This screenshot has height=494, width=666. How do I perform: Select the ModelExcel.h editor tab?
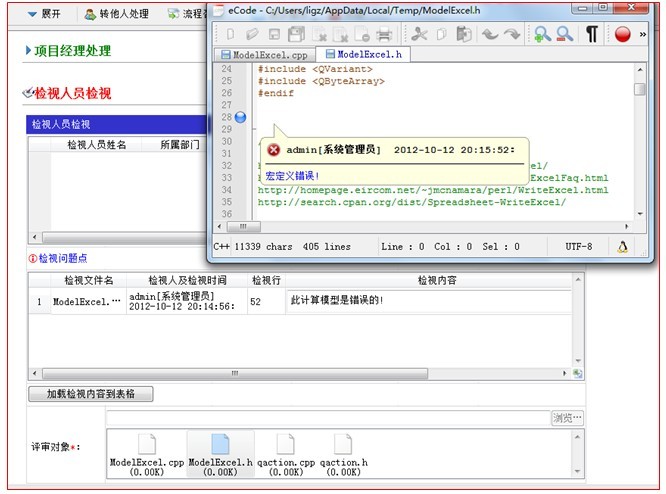click(x=363, y=54)
